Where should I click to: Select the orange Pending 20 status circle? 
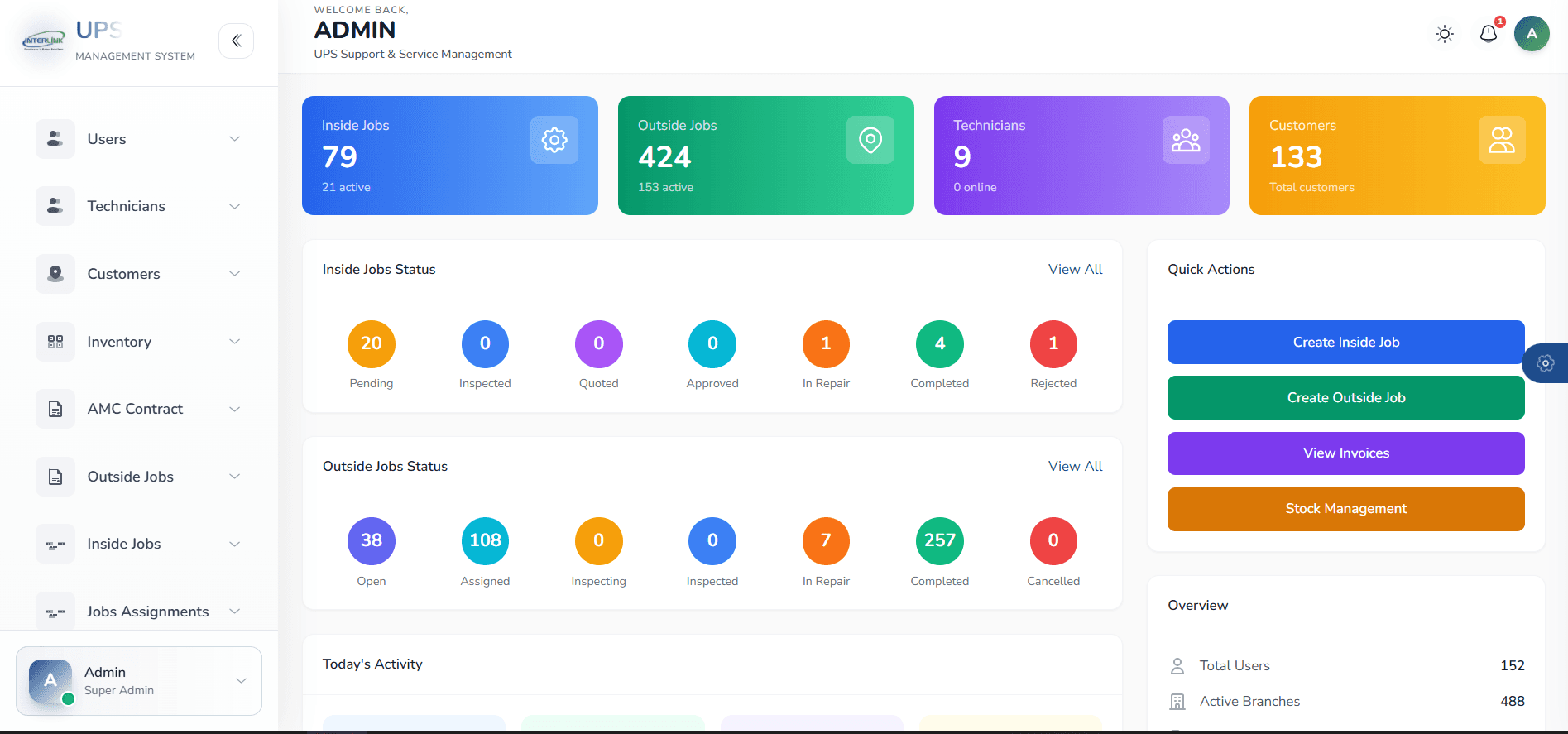(x=372, y=343)
